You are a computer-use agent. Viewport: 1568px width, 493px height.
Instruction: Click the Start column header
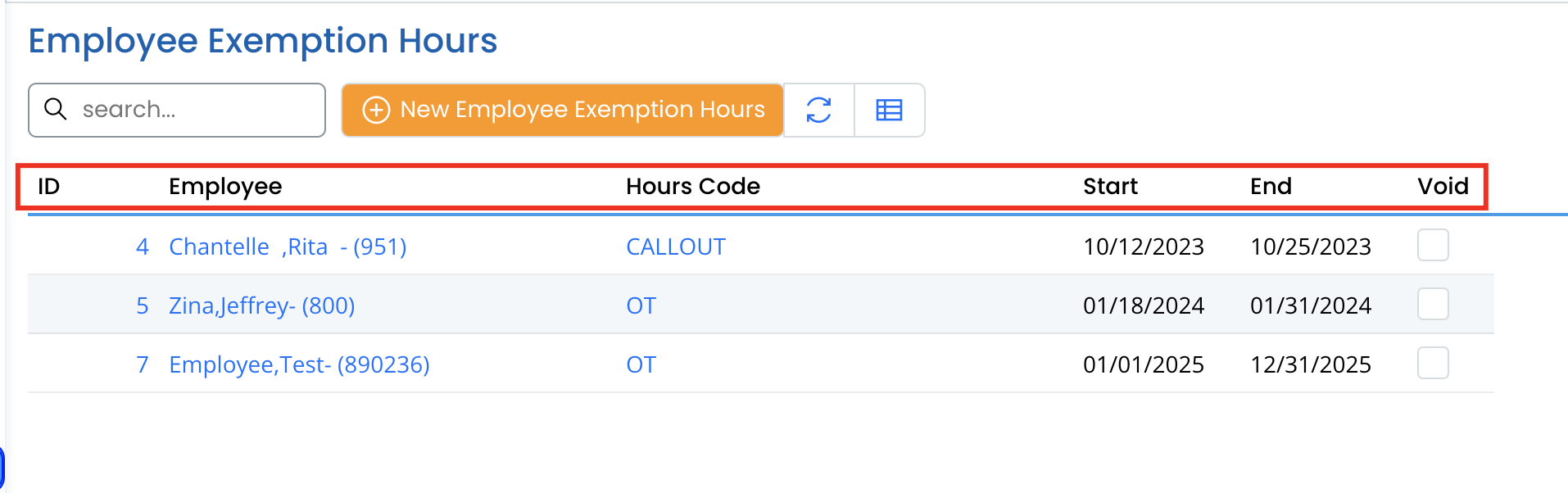(1110, 187)
